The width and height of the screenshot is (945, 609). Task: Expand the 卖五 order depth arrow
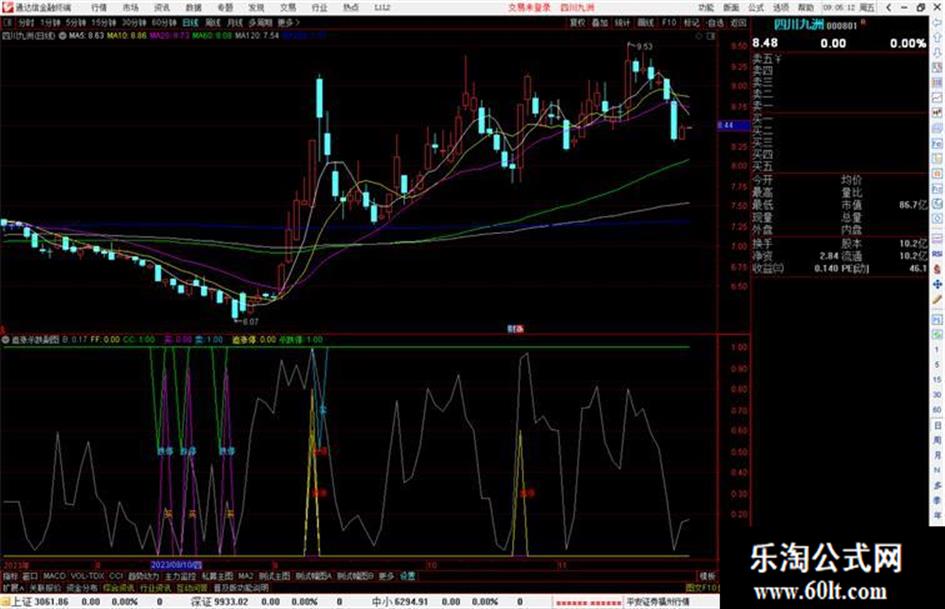tap(777, 59)
